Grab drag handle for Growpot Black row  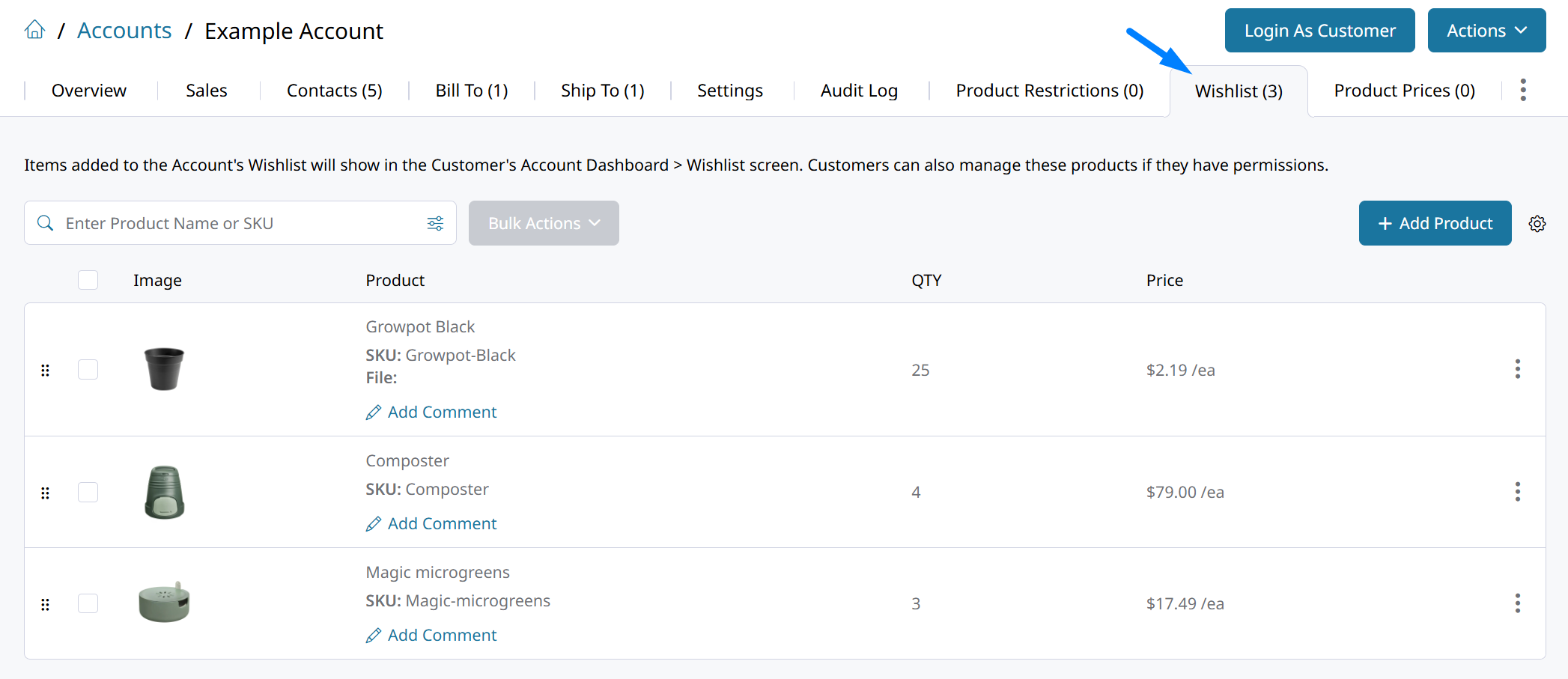point(45,370)
